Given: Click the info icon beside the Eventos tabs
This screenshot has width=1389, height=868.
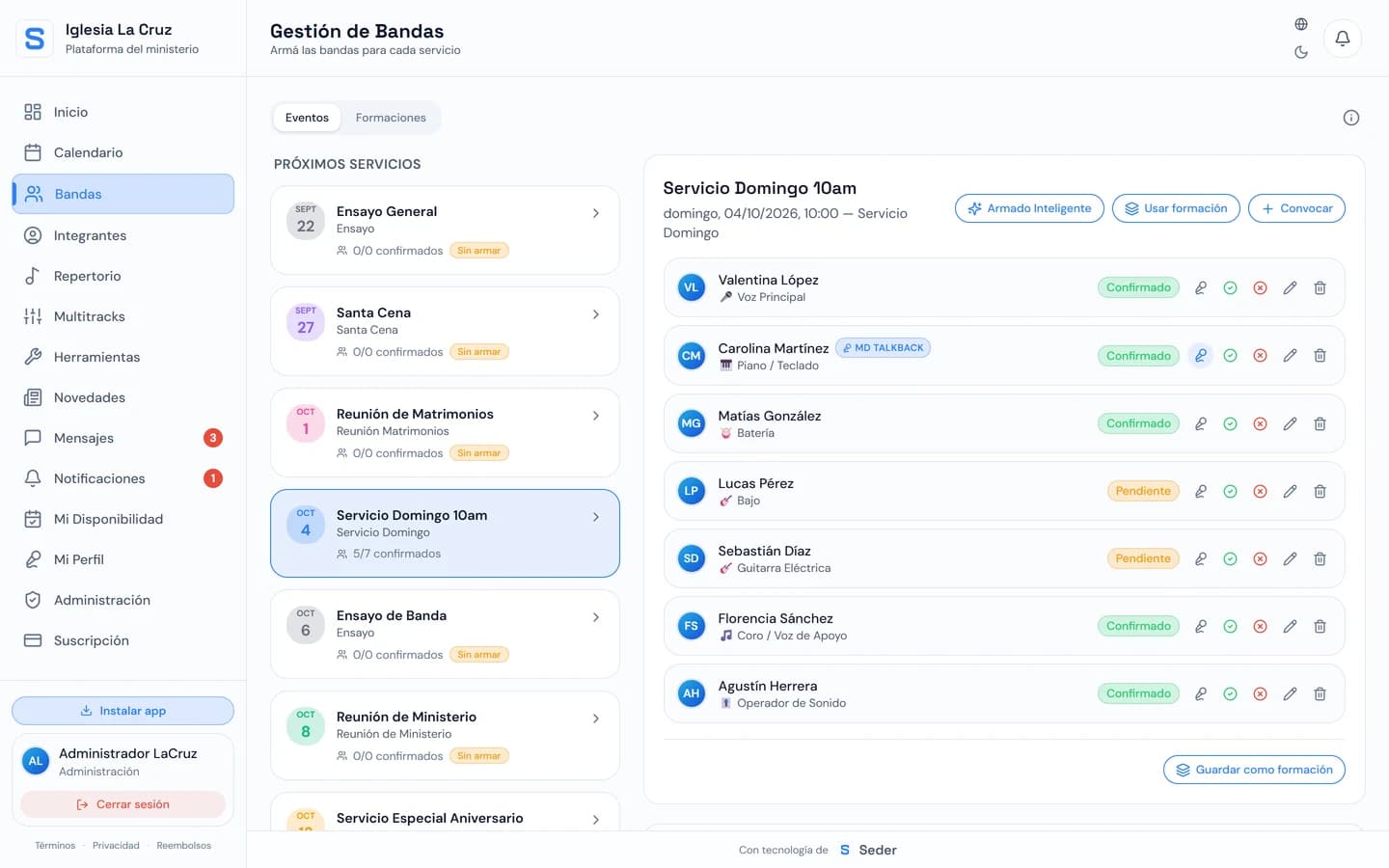Looking at the screenshot, I should pos(1351,118).
